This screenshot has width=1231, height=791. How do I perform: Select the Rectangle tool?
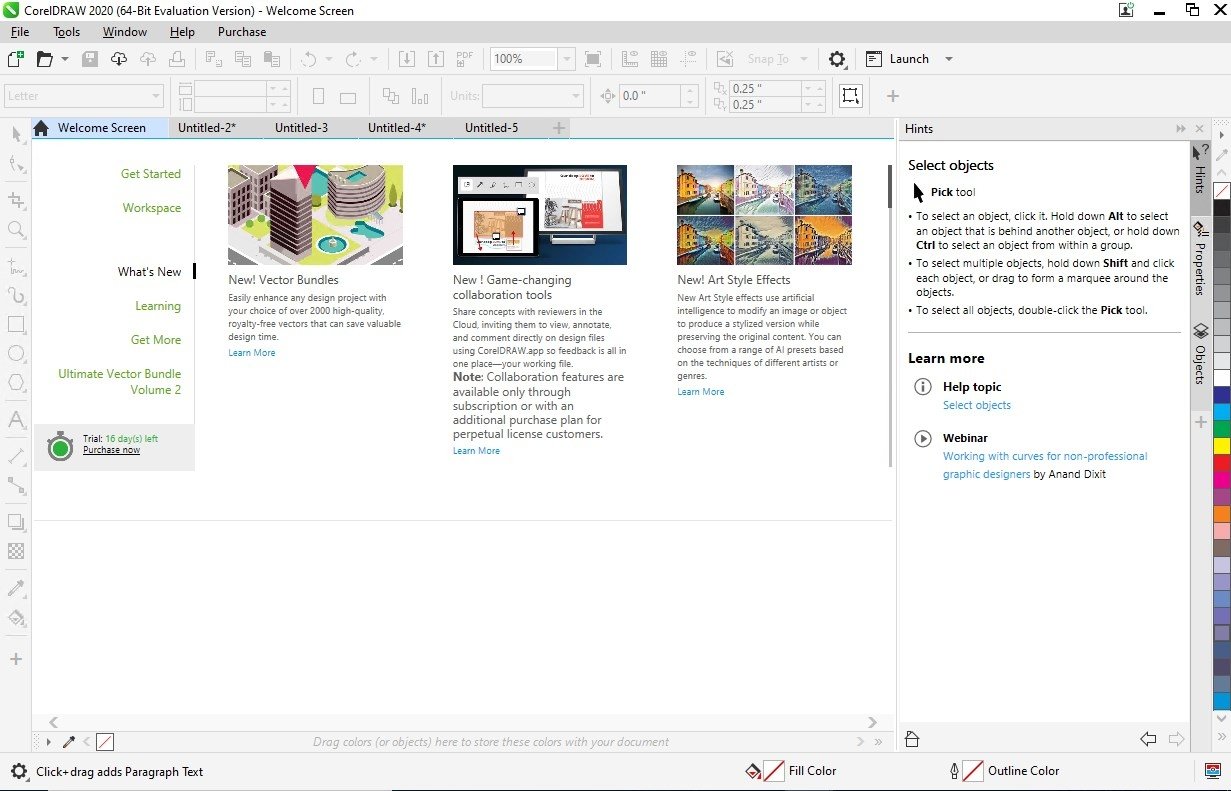16,325
